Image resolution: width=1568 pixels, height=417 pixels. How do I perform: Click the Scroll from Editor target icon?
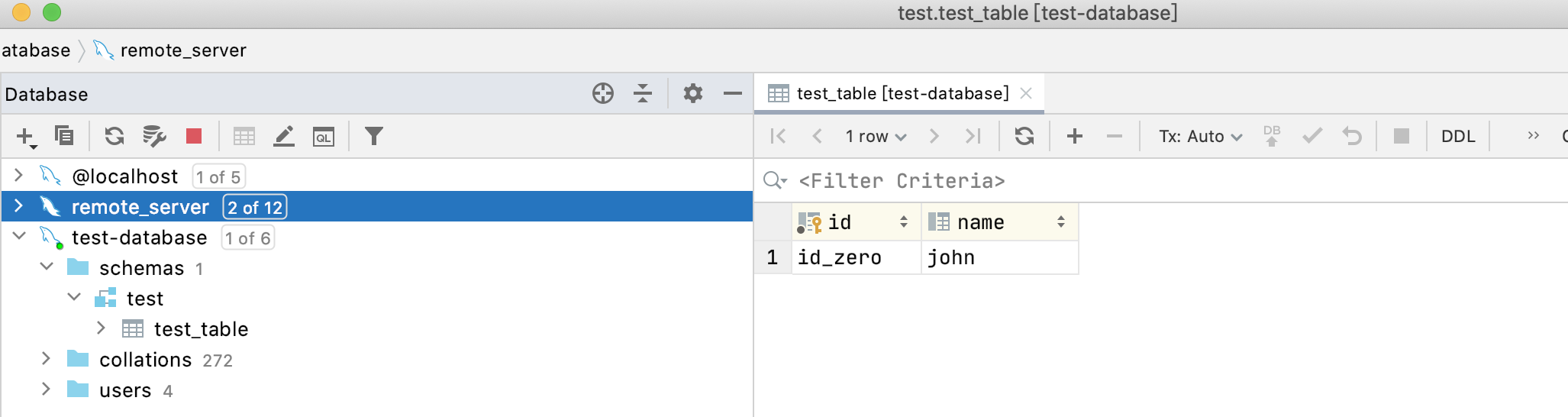click(x=602, y=94)
